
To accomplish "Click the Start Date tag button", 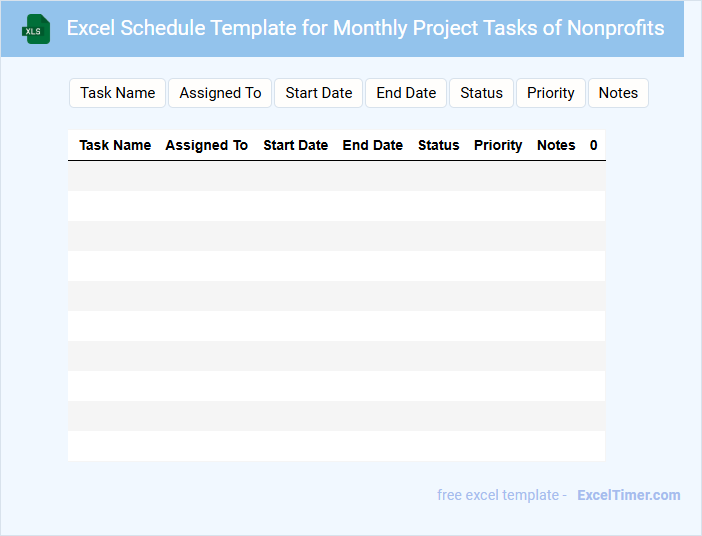I will 319,93.
